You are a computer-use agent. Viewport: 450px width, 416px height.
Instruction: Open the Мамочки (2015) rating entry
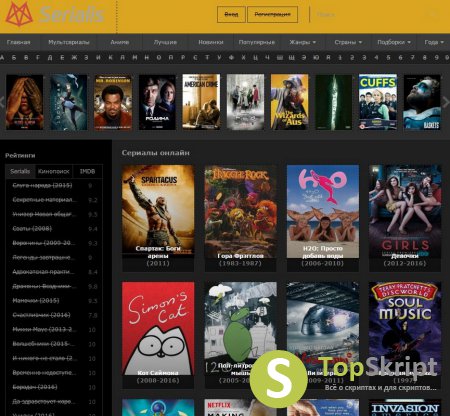(36, 301)
